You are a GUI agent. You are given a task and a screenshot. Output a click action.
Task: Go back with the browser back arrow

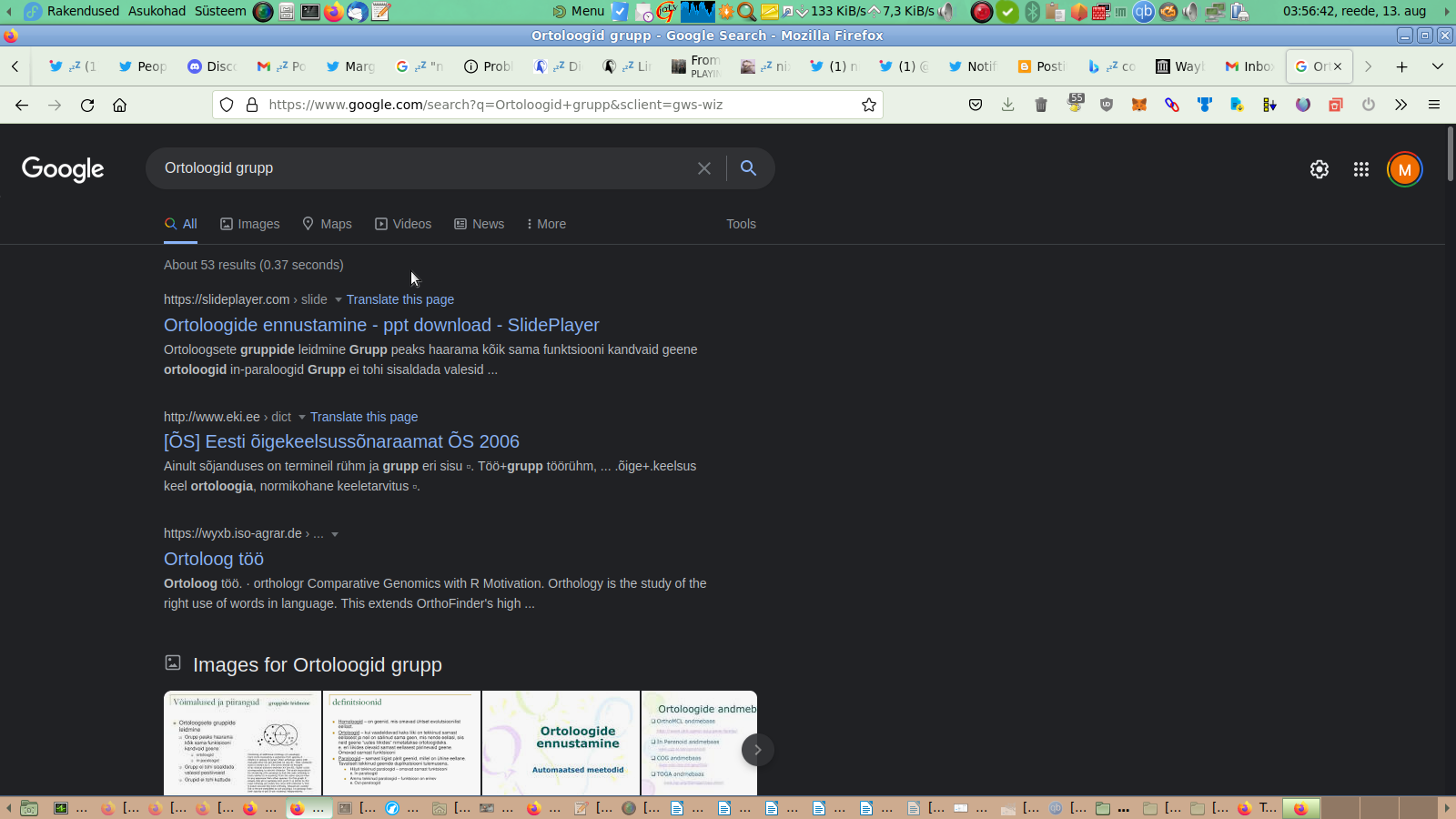click(x=22, y=105)
